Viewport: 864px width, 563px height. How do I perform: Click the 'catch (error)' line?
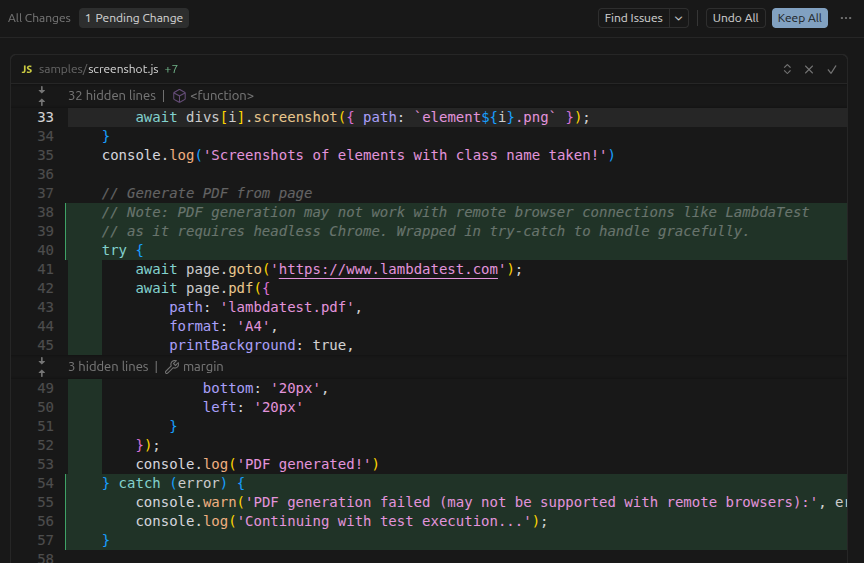point(173,484)
